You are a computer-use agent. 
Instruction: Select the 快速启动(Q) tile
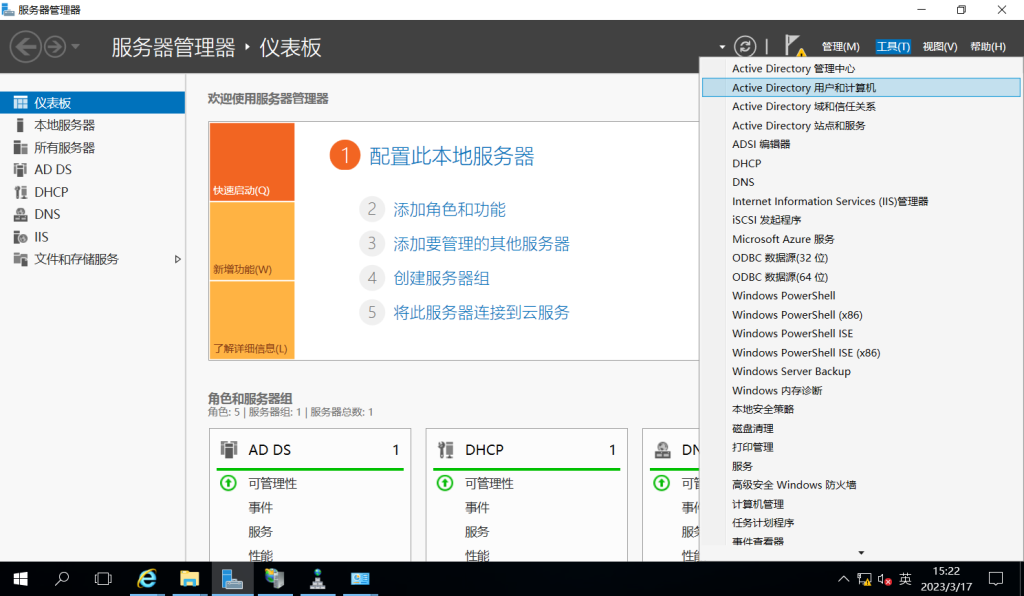coord(252,162)
